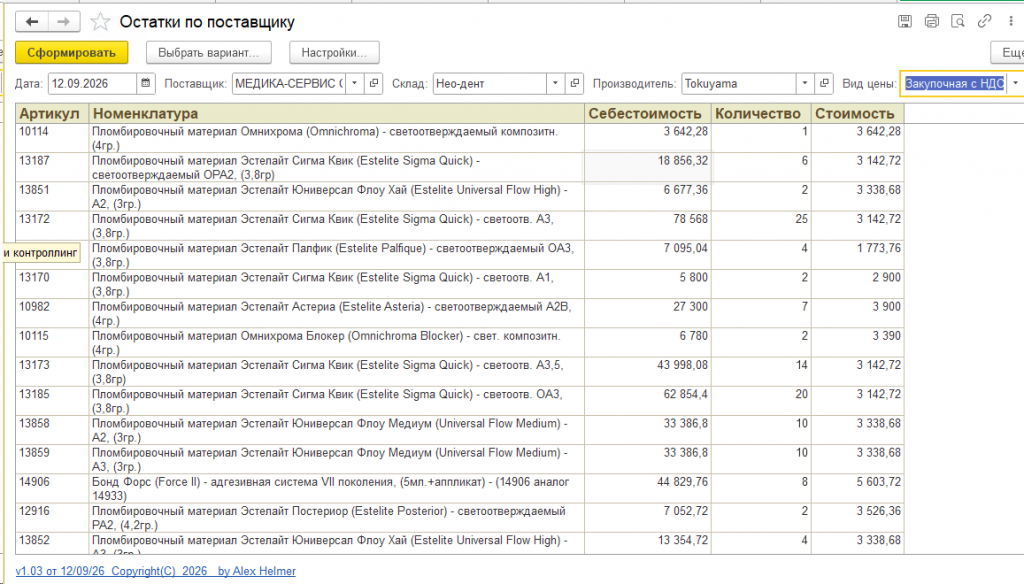Click the Дата input field
This screenshot has height=584, width=1024.
pos(92,84)
